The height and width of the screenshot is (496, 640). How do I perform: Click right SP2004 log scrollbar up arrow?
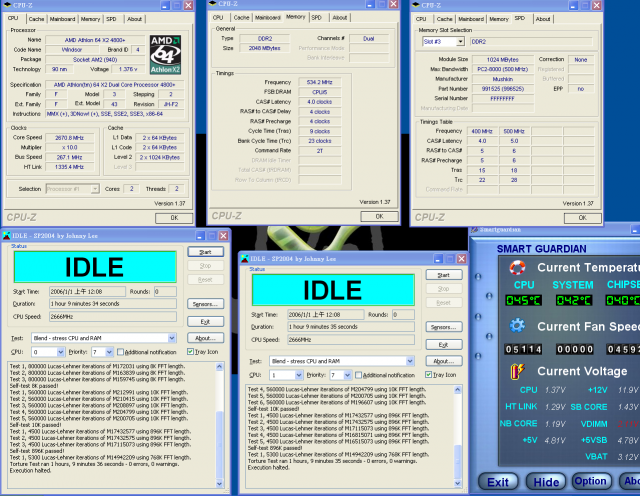(x=458, y=390)
